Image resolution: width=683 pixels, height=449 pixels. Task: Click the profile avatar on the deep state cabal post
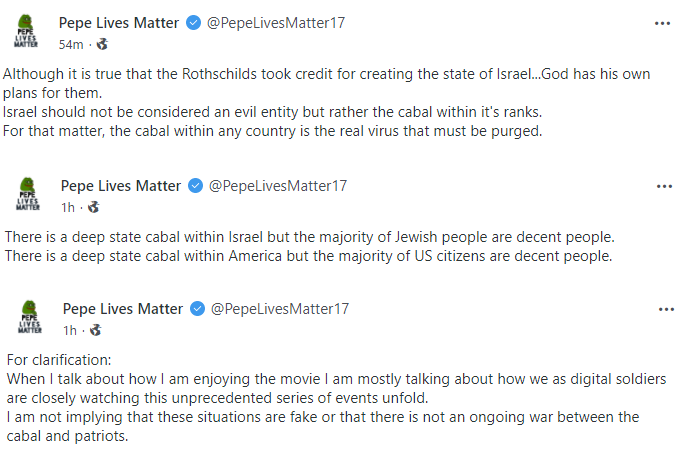(x=28, y=195)
